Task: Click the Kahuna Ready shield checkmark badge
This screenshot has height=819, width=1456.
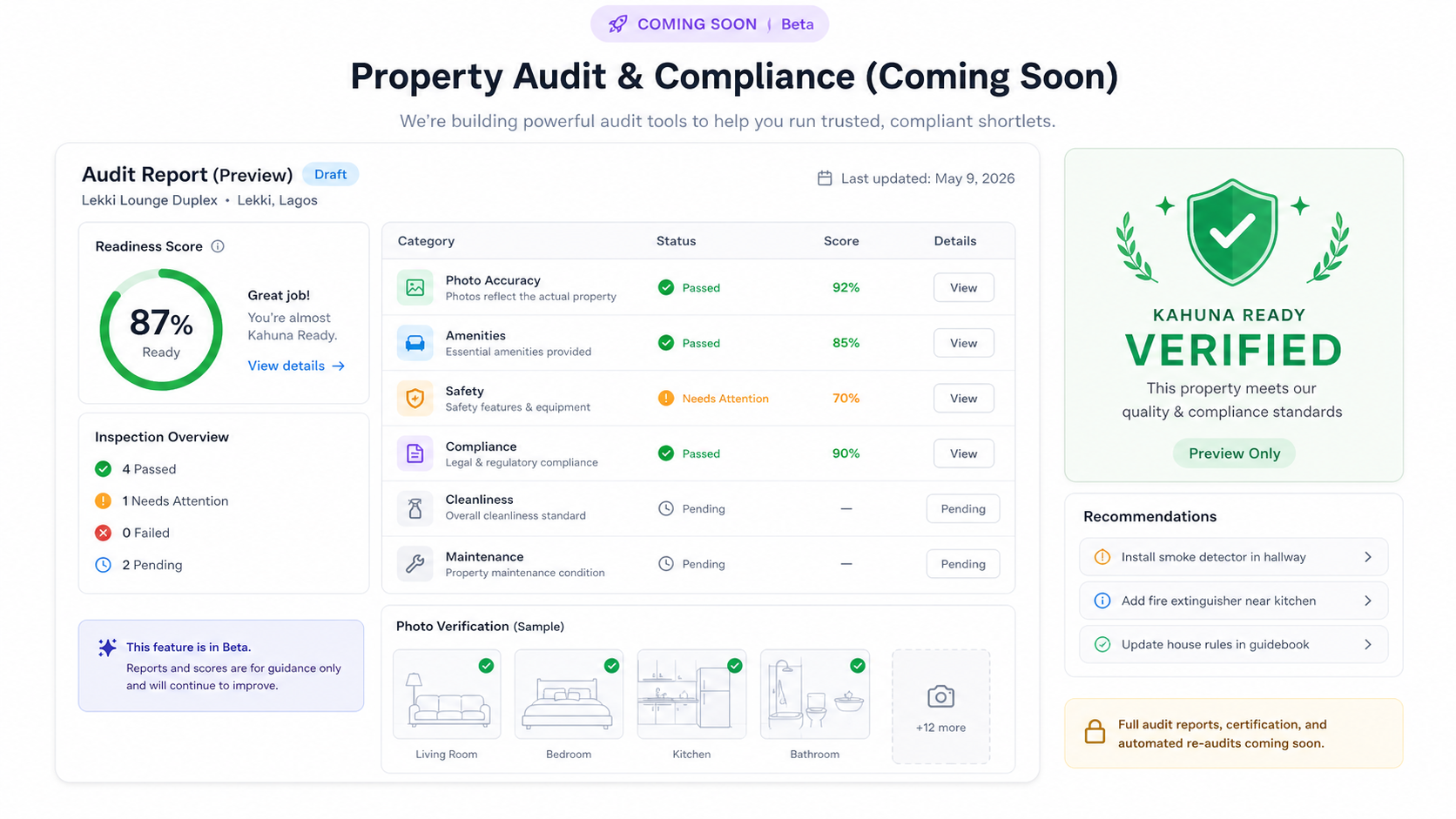Action: (x=1232, y=232)
